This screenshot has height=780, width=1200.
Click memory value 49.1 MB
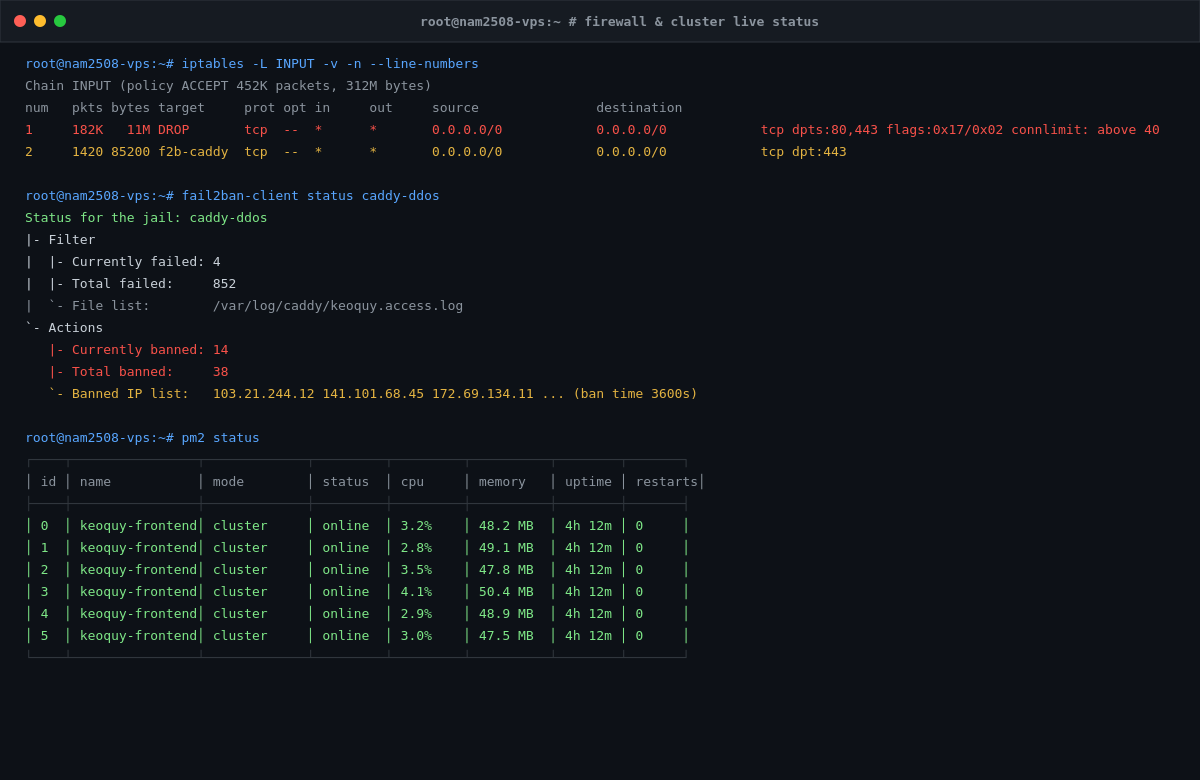click(x=506, y=548)
